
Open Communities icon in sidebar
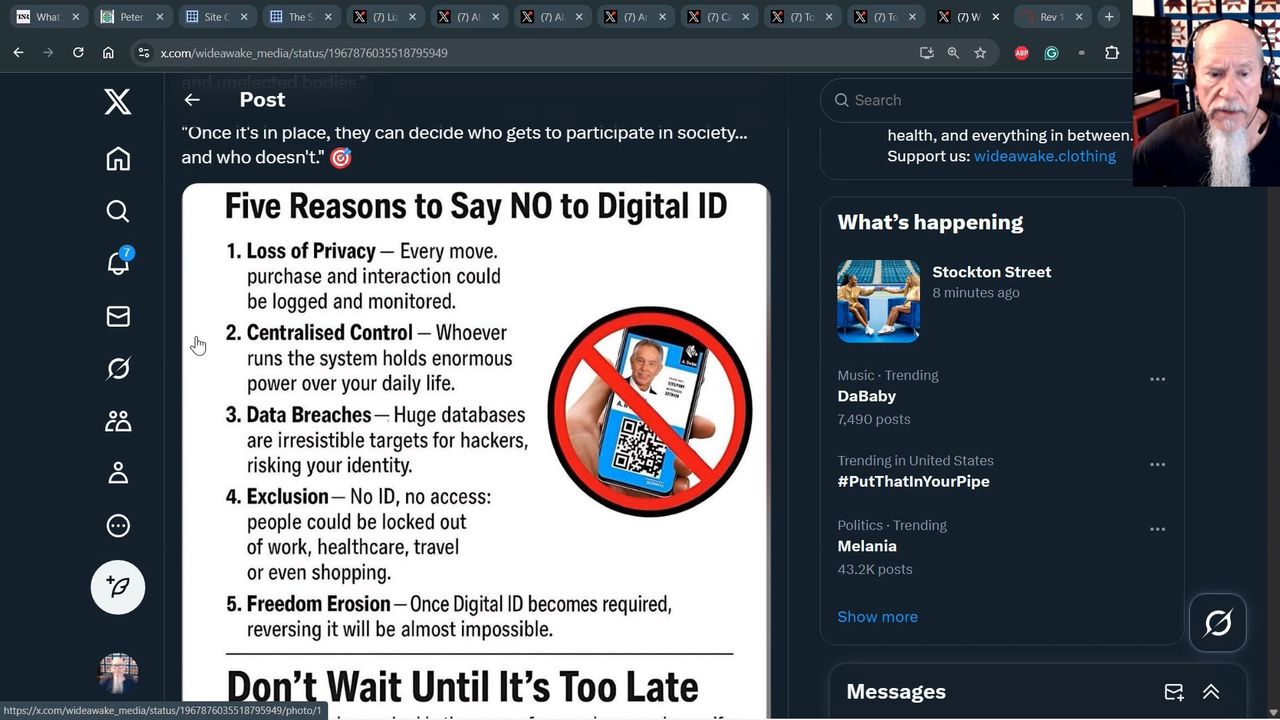[x=118, y=421]
